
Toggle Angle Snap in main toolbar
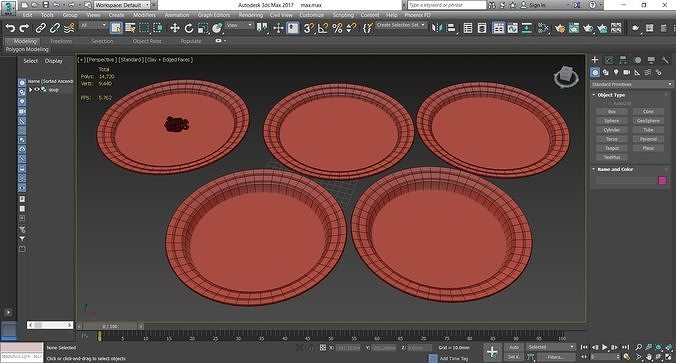coord(323,28)
